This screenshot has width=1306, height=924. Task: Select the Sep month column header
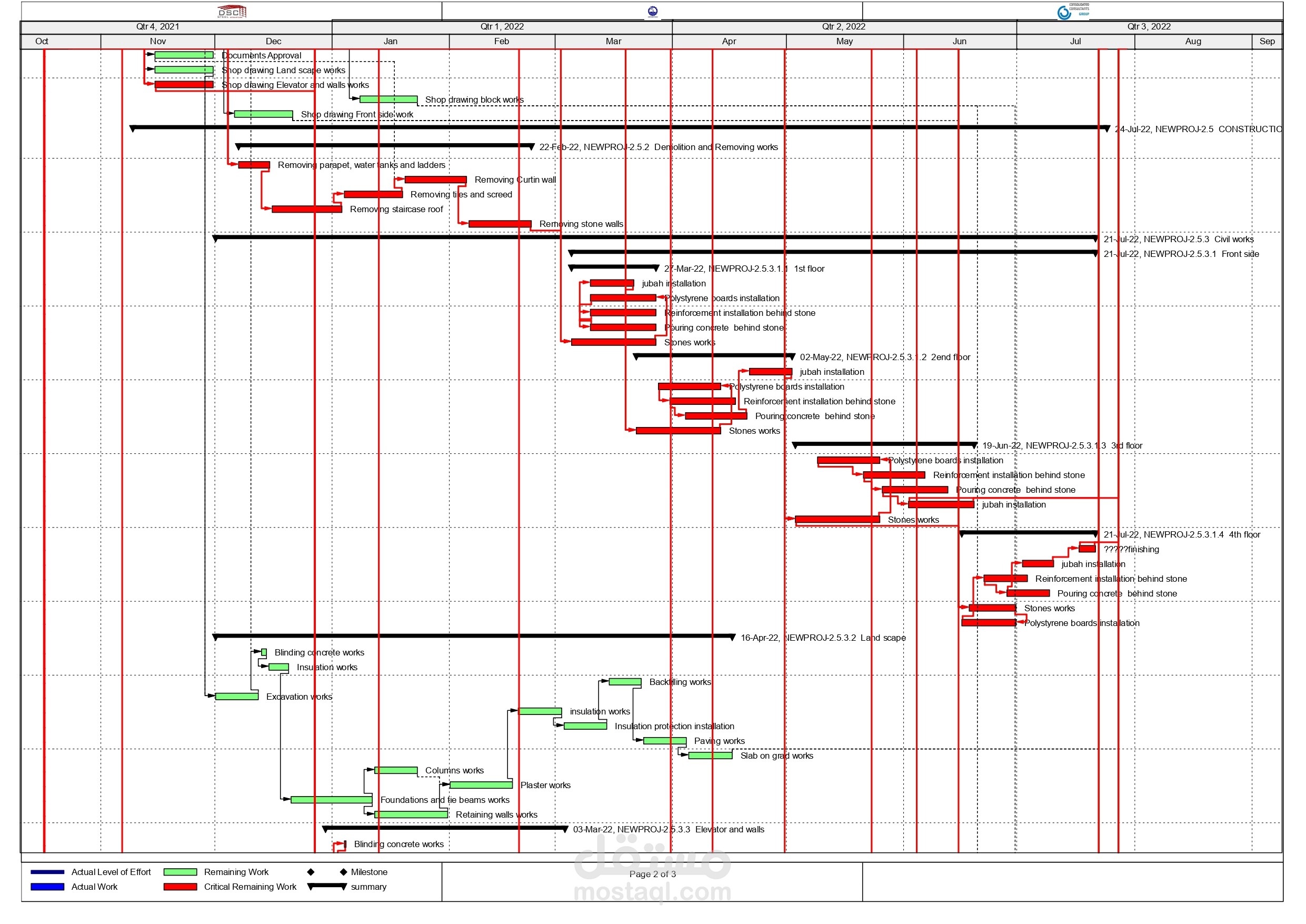1268,42
